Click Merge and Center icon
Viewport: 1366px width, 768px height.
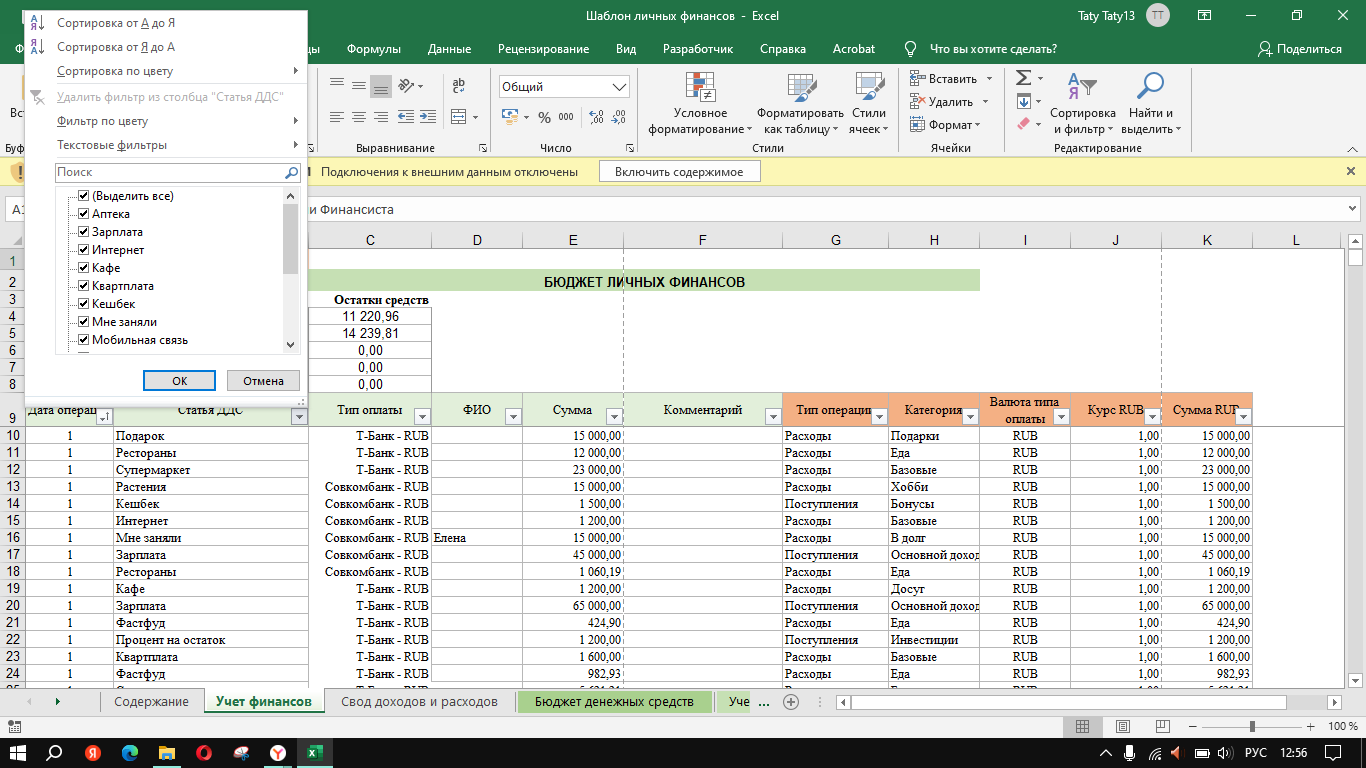pos(458,117)
